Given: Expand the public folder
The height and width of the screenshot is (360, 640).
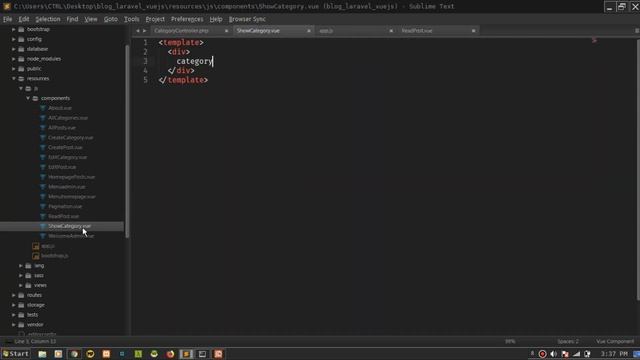Looking at the screenshot, I should (14, 69).
